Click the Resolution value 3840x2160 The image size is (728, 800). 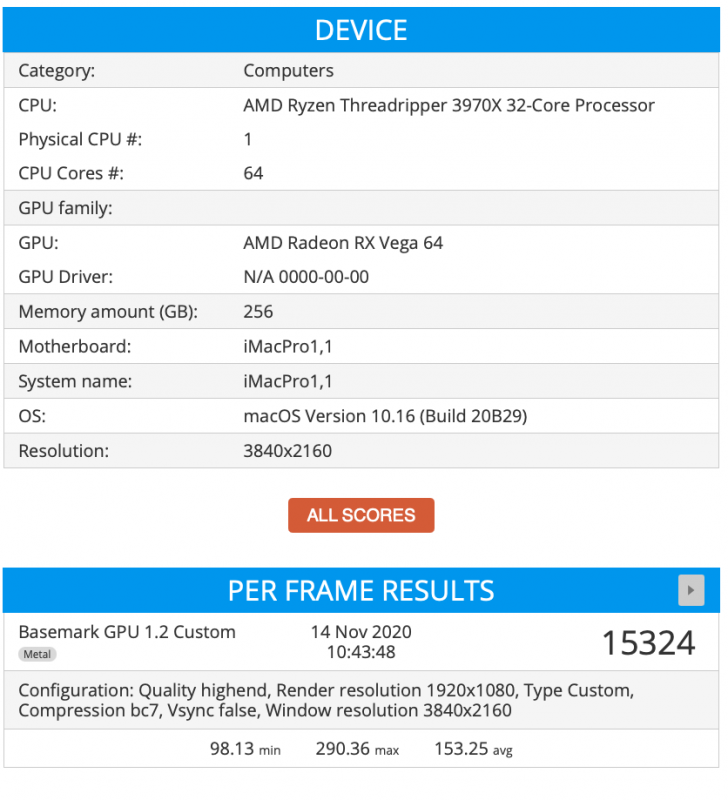tap(288, 451)
